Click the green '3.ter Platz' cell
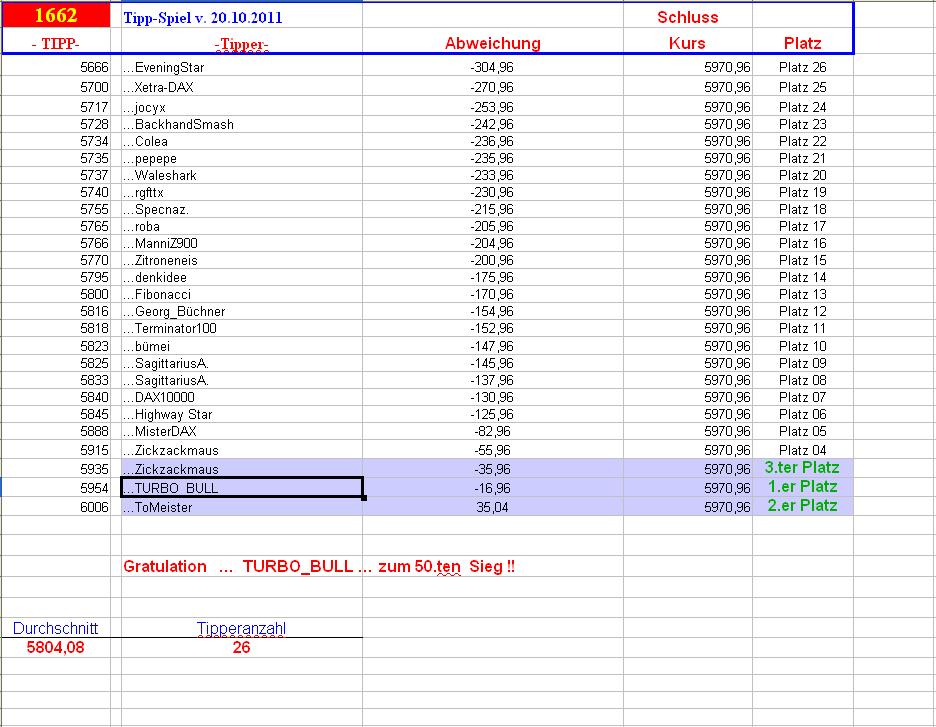This screenshot has width=936, height=727. (x=802, y=467)
